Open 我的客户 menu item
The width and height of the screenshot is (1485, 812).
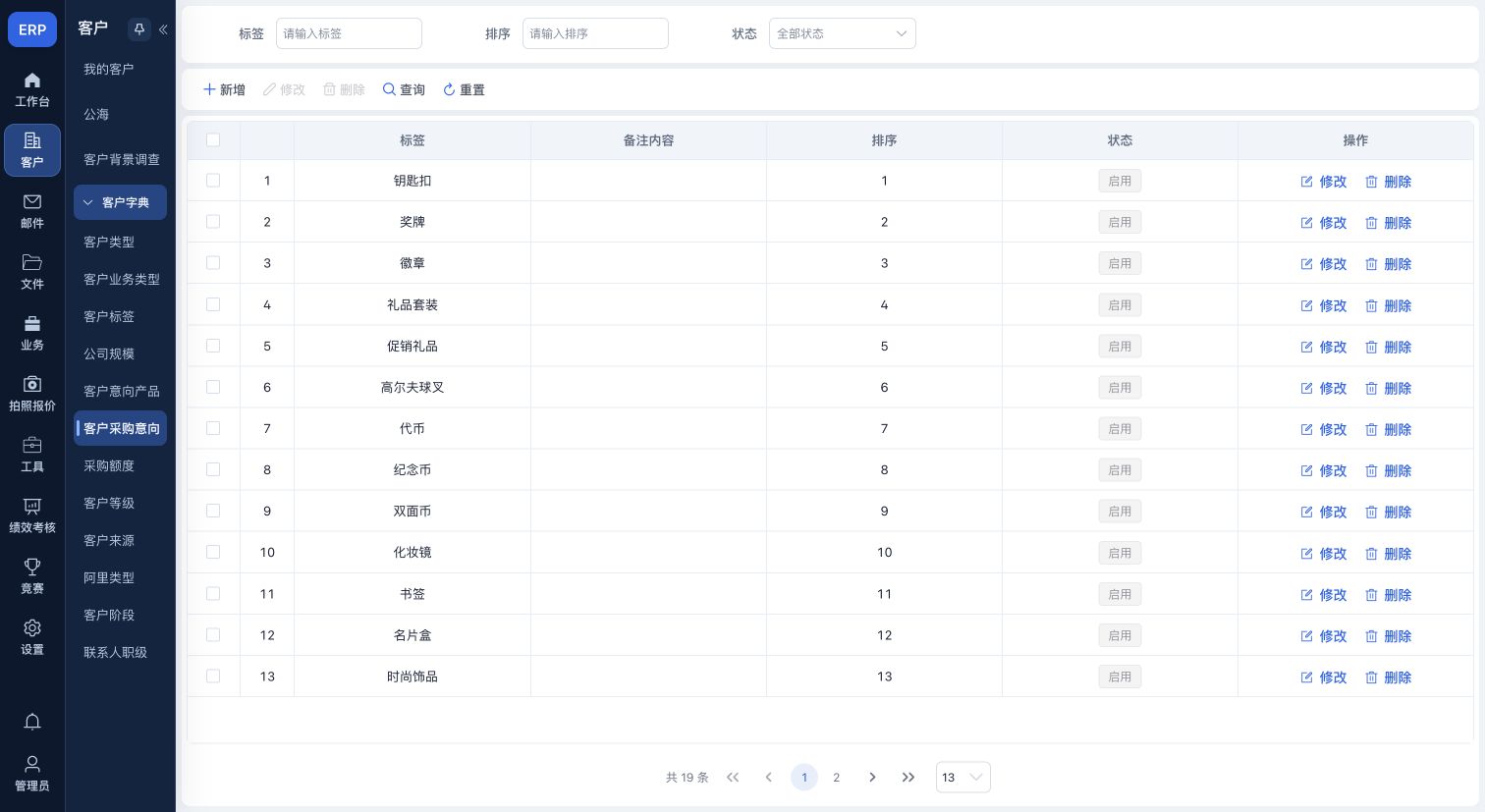pyautogui.click(x=108, y=69)
